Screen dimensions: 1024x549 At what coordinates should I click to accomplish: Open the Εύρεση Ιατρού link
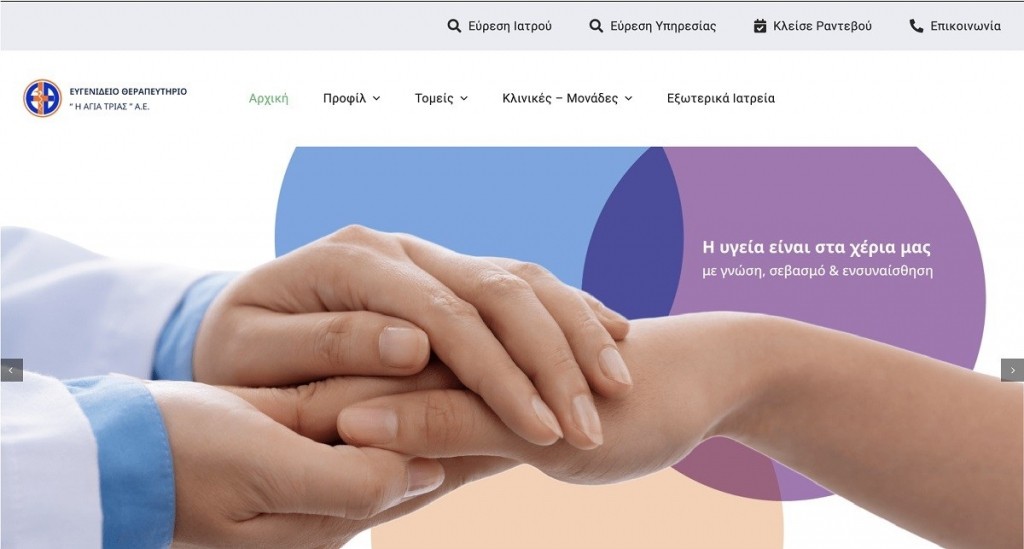coord(509,26)
